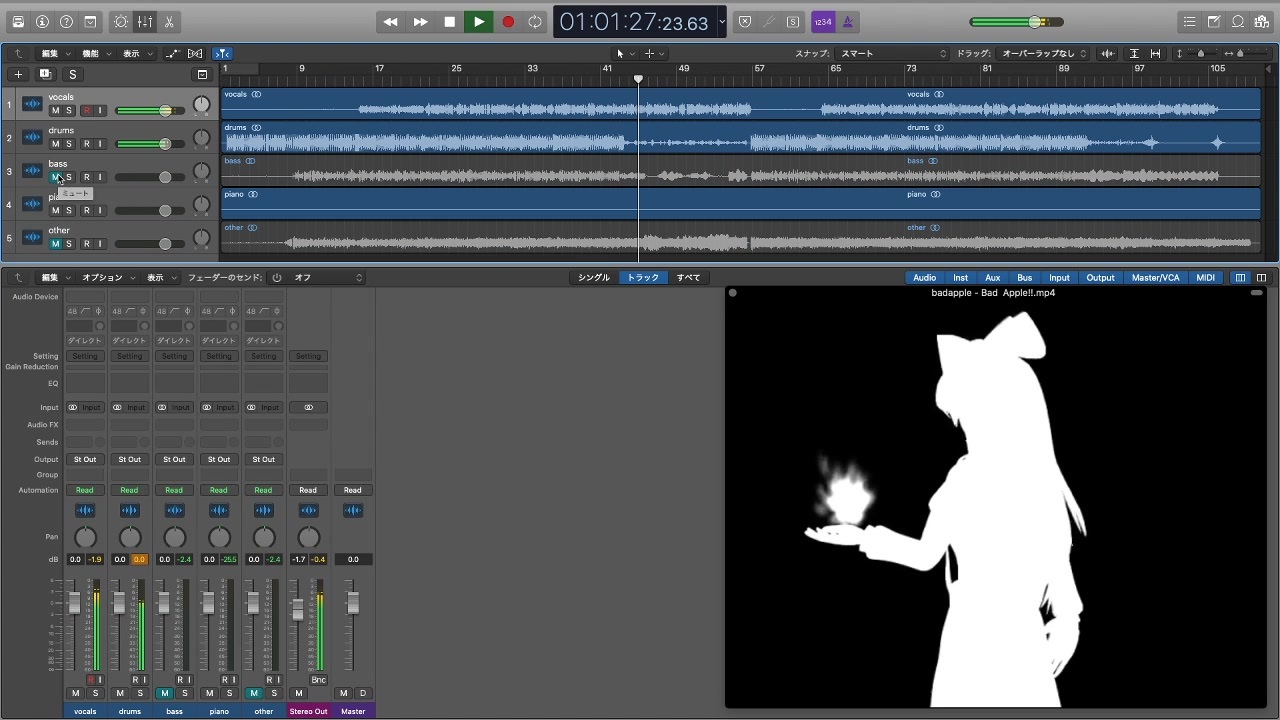Open the Editors scissors icon

pos(169,22)
